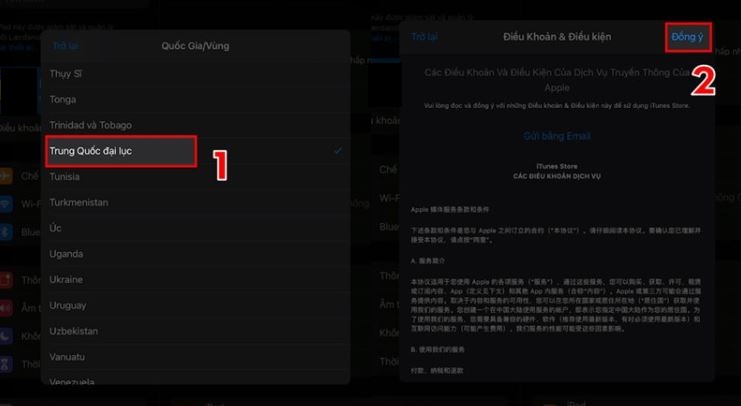Pick Tunisia from the list
Viewport: 741px width, 406px height.
pos(195,177)
